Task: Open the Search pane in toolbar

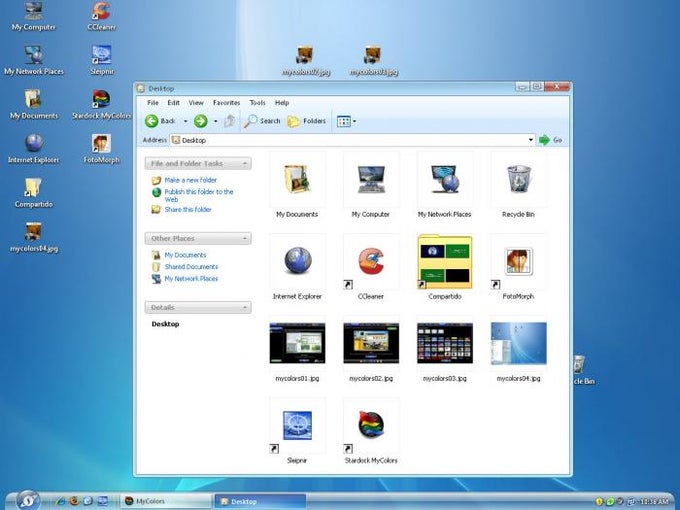Action: (262, 121)
